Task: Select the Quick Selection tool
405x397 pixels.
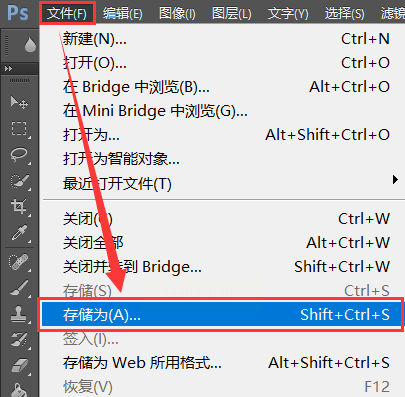Action: [x=19, y=181]
